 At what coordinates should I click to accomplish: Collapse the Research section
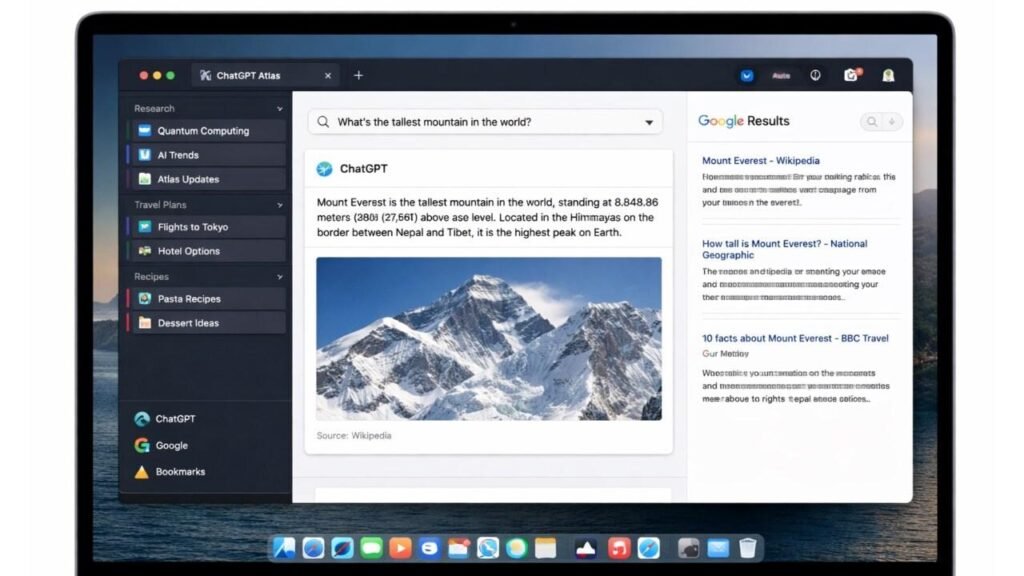point(280,109)
